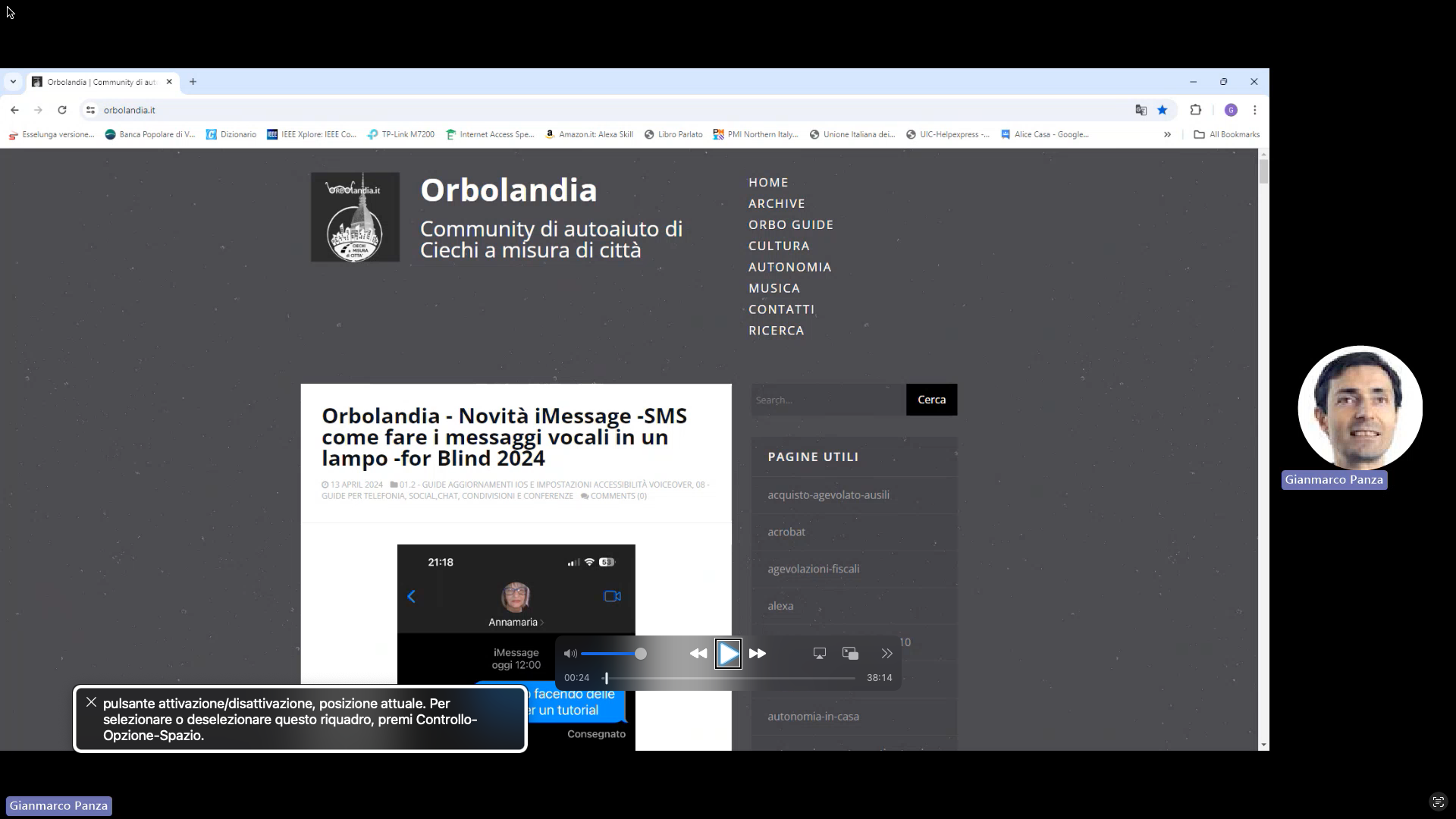Click the orbolandia.it address bar
The image size is (1456, 819).
pos(607,110)
